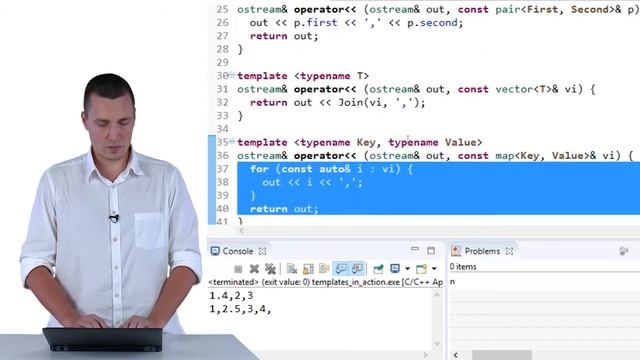Image resolution: width=640 pixels, height=360 pixels.
Task: Toggle show console on standard error change
Action: 357,269
